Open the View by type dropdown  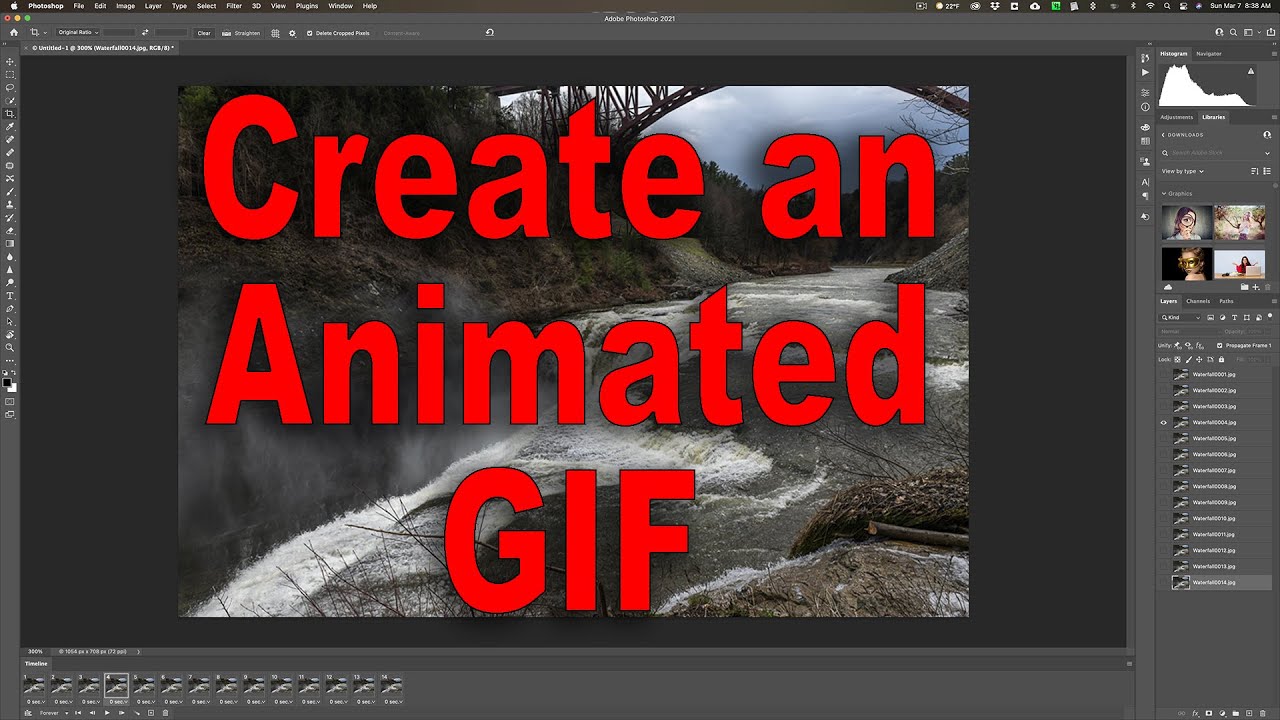1183,171
